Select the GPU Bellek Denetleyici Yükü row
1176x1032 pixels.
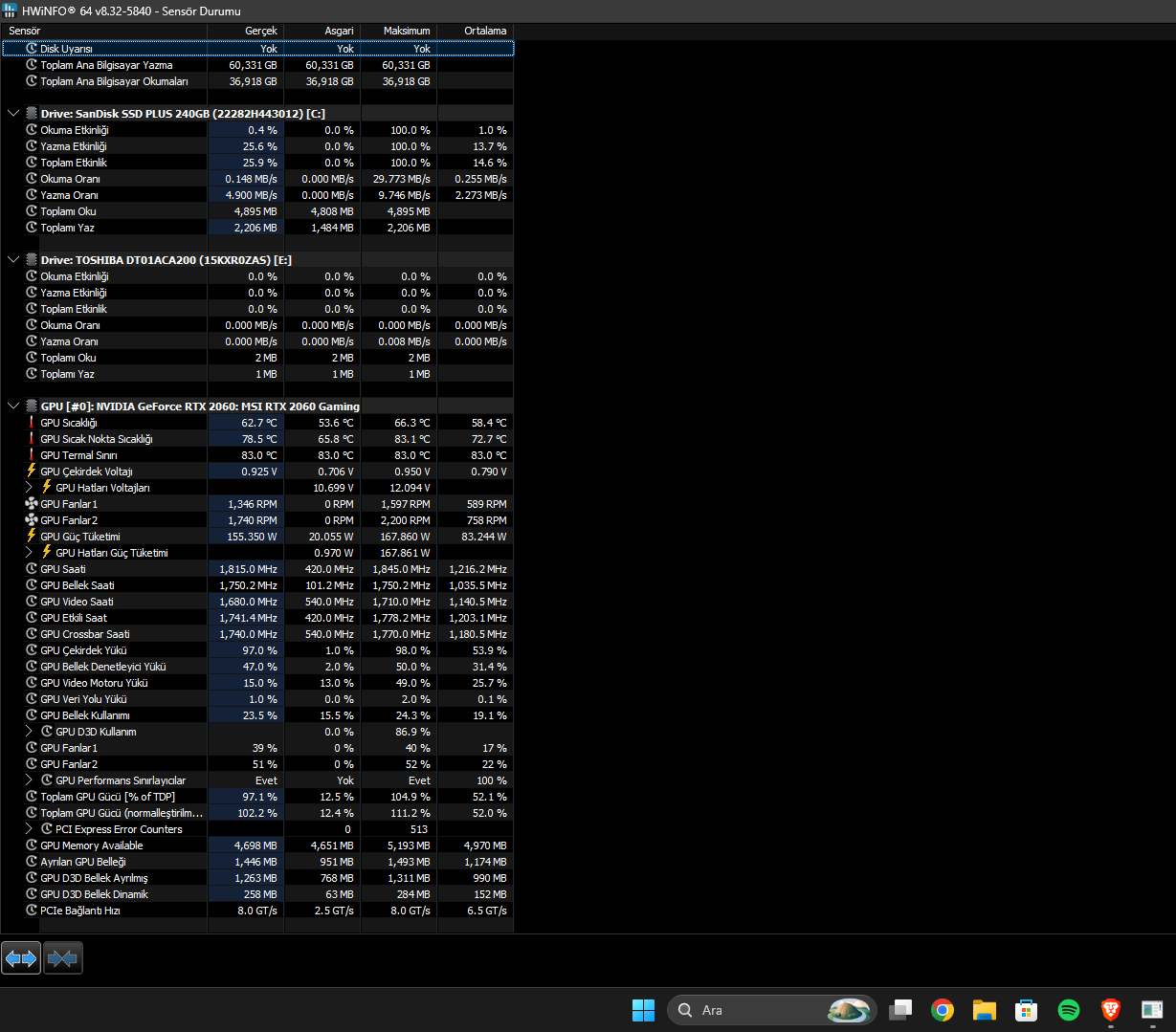point(257,667)
